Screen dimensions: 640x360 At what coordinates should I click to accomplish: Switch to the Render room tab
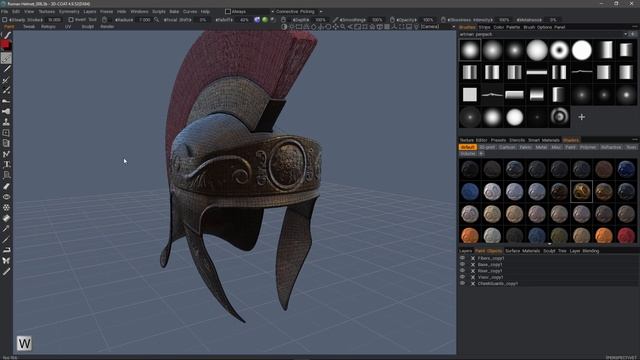(x=107, y=27)
